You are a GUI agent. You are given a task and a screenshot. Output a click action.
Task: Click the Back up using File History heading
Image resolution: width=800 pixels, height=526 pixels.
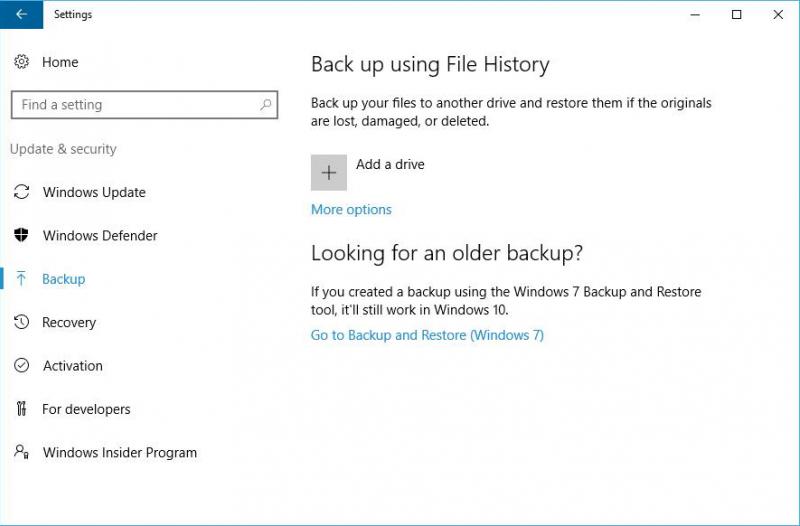(x=430, y=64)
